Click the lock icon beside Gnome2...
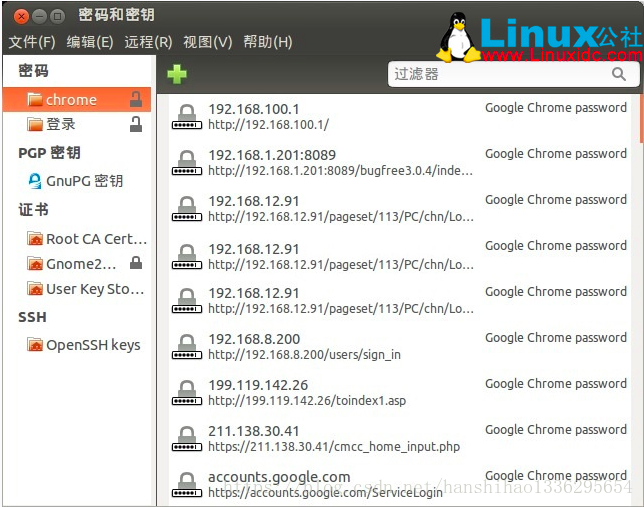This screenshot has height=507, width=644. (x=136, y=263)
